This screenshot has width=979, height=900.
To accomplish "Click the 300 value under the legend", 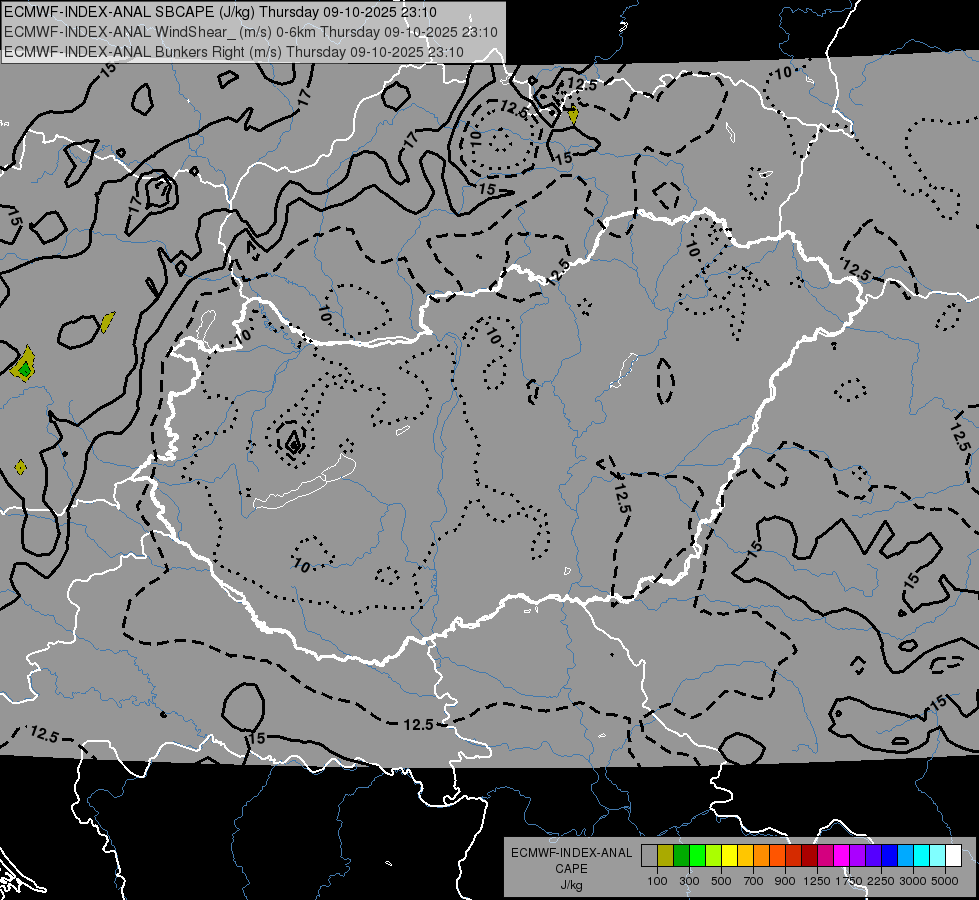I will pos(689,881).
